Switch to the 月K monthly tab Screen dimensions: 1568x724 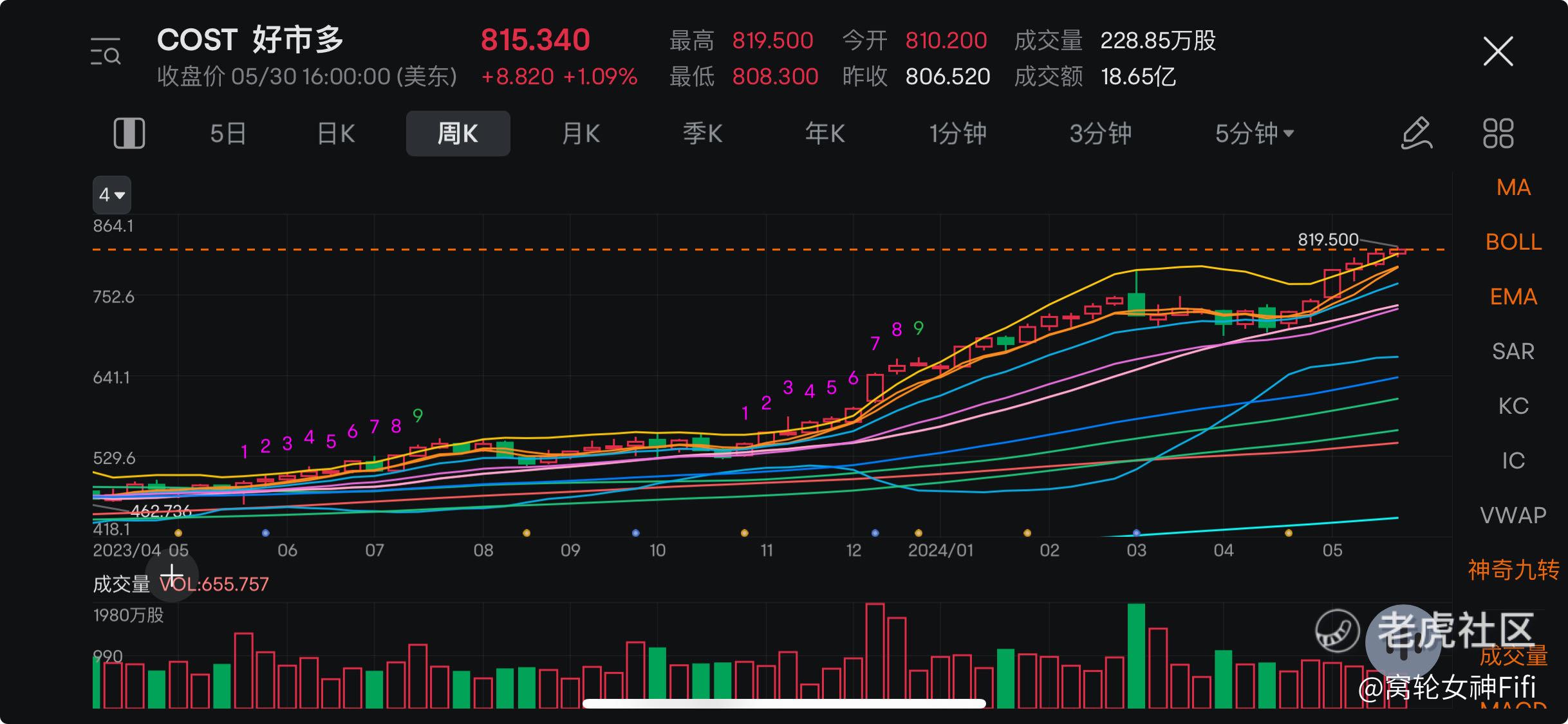tap(581, 134)
